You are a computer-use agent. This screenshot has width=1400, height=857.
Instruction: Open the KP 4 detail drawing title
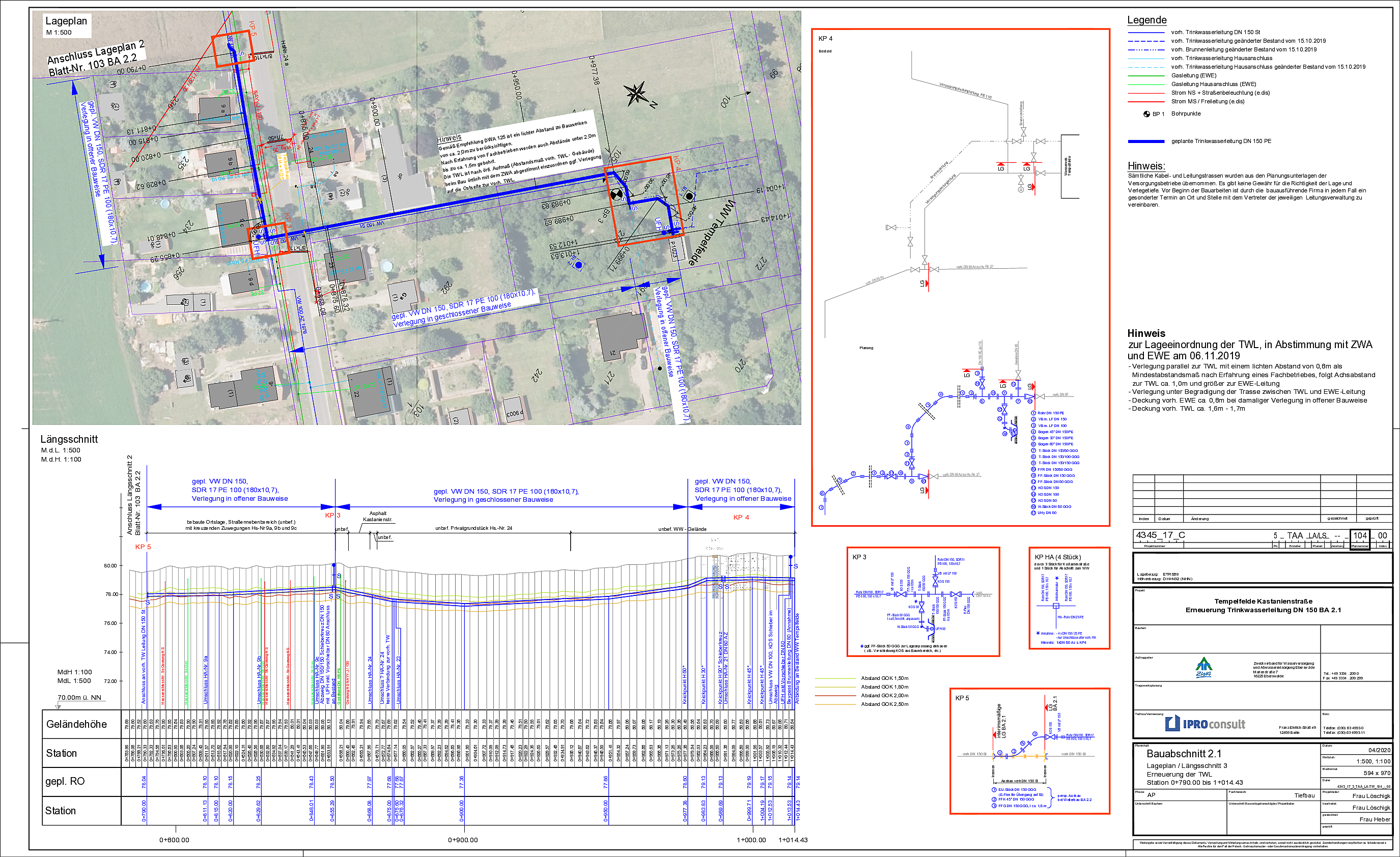pos(825,39)
